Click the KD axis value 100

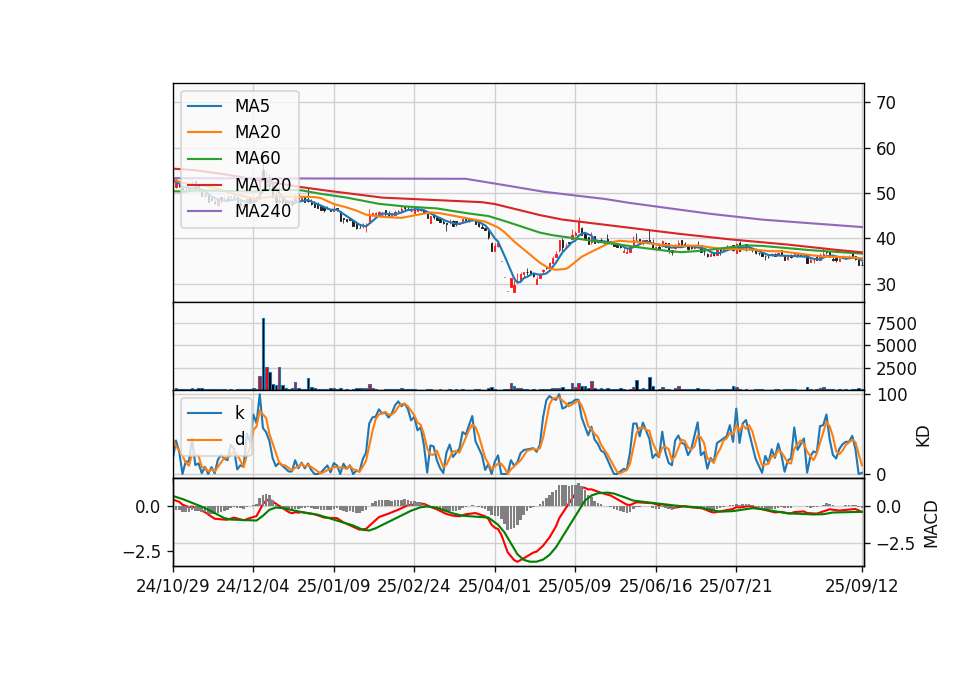click(891, 396)
